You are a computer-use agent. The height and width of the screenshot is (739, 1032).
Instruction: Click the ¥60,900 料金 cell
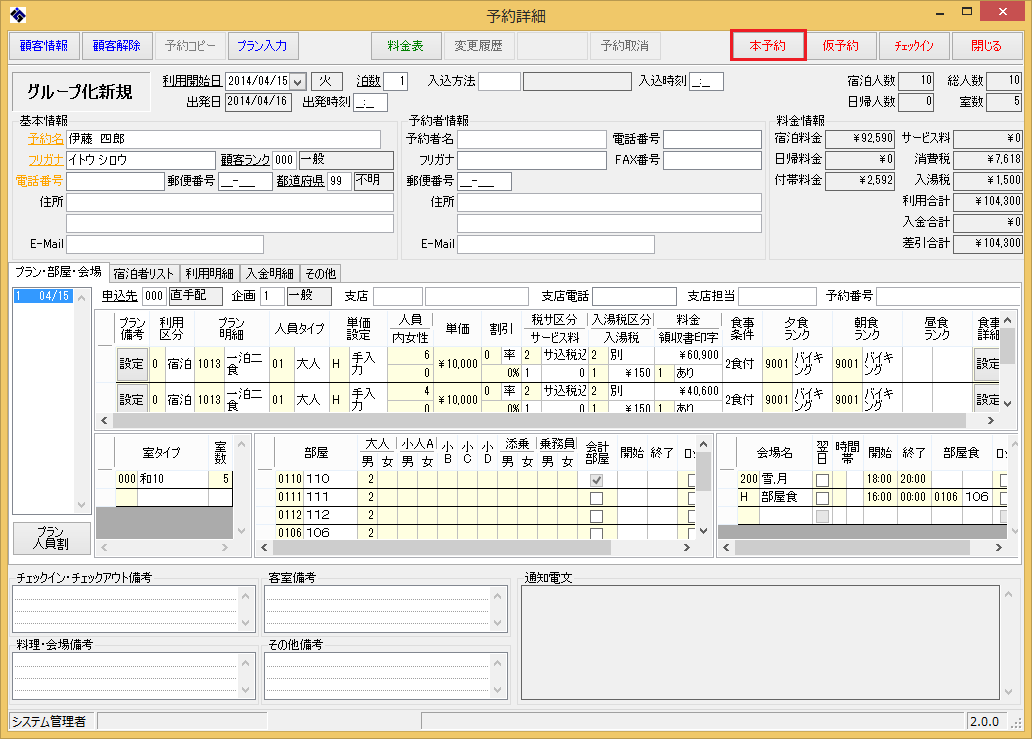coord(696,355)
